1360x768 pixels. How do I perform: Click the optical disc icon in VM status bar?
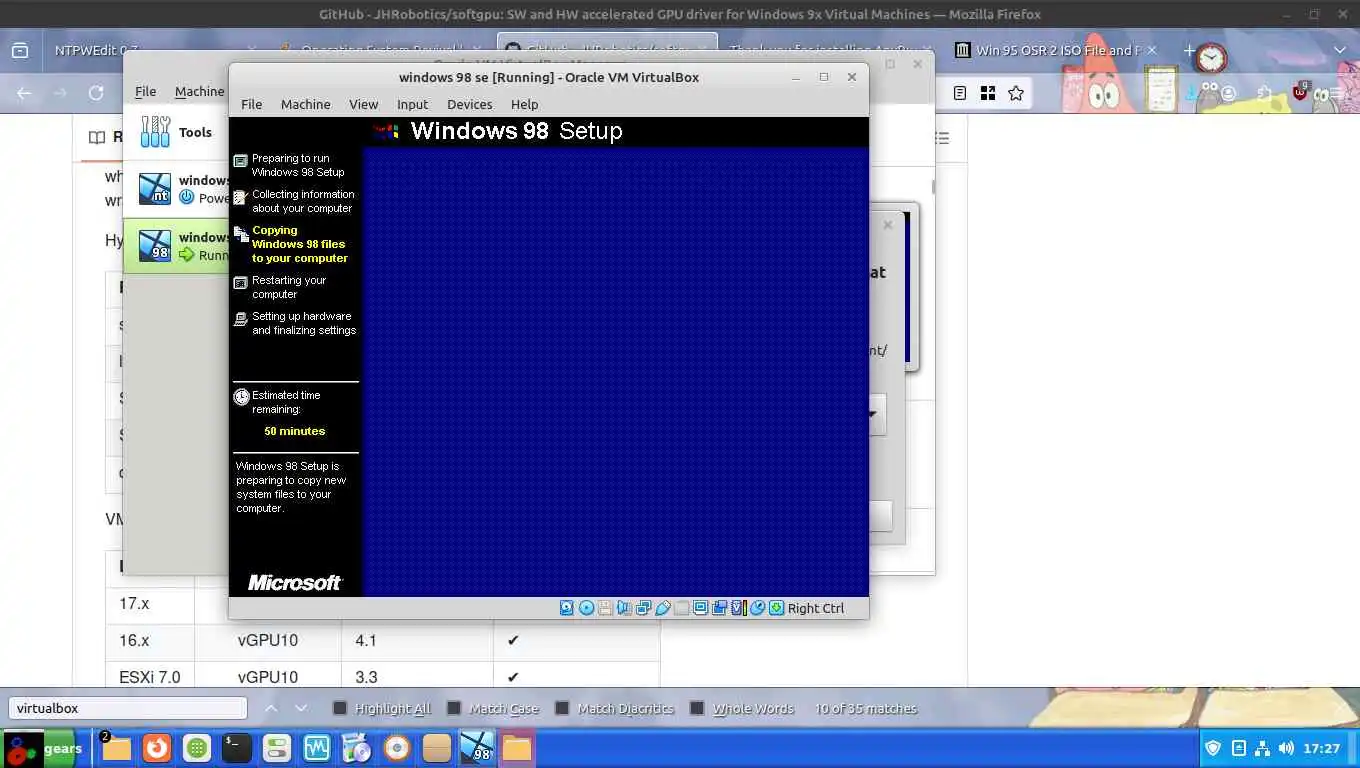586,608
